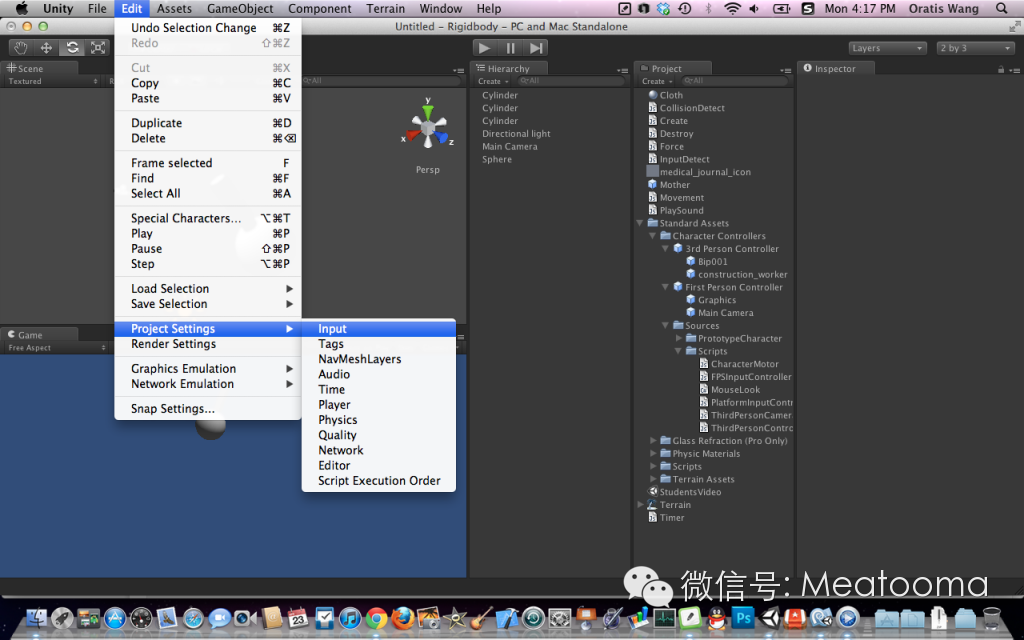Open Photoshop from the Dock
Screen dimensions: 1024x640
[x=743, y=616]
